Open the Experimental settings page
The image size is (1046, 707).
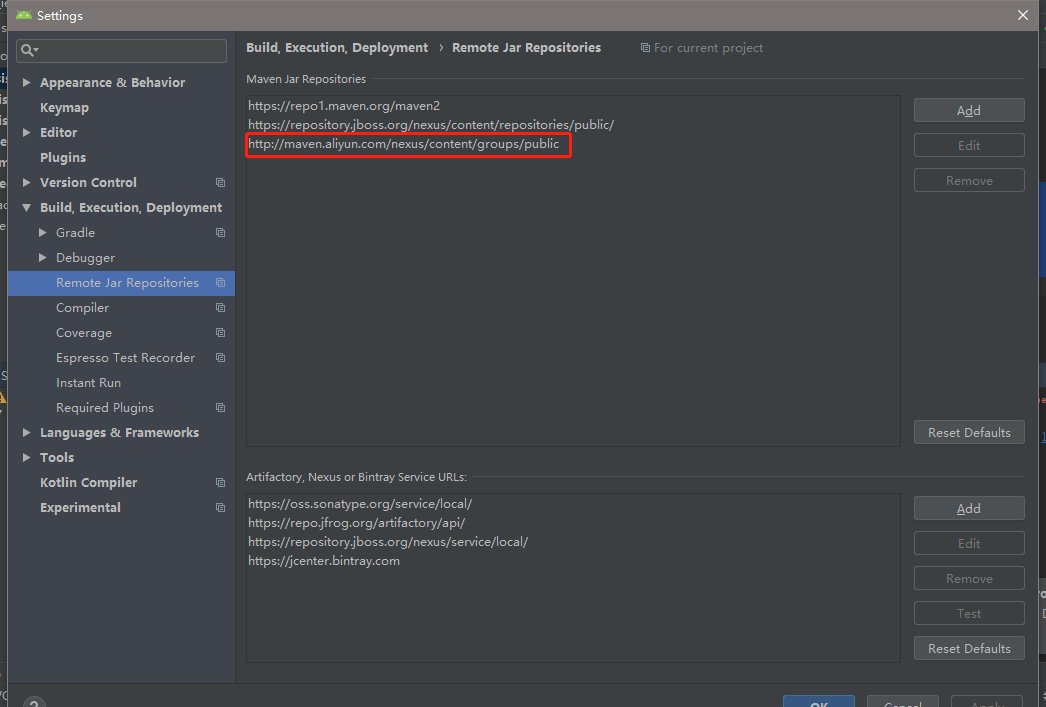click(80, 508)
